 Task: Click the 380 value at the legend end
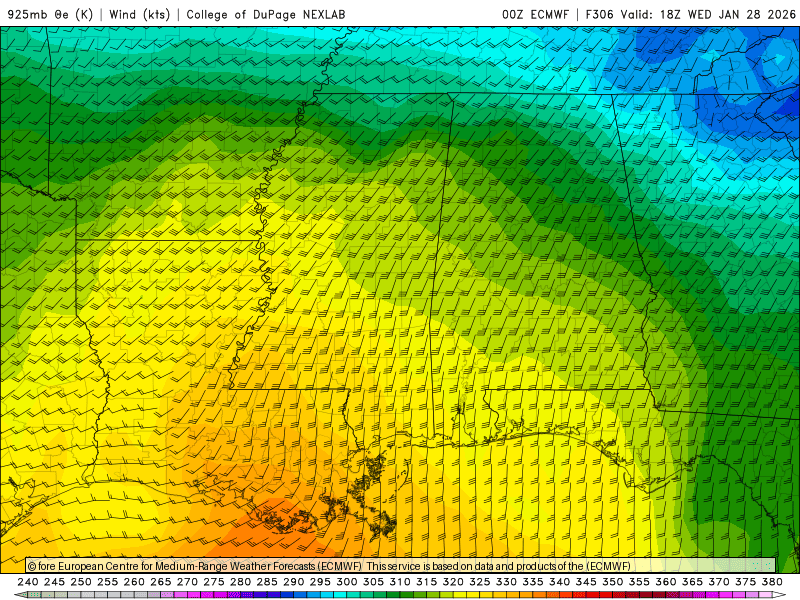[772, 582]
